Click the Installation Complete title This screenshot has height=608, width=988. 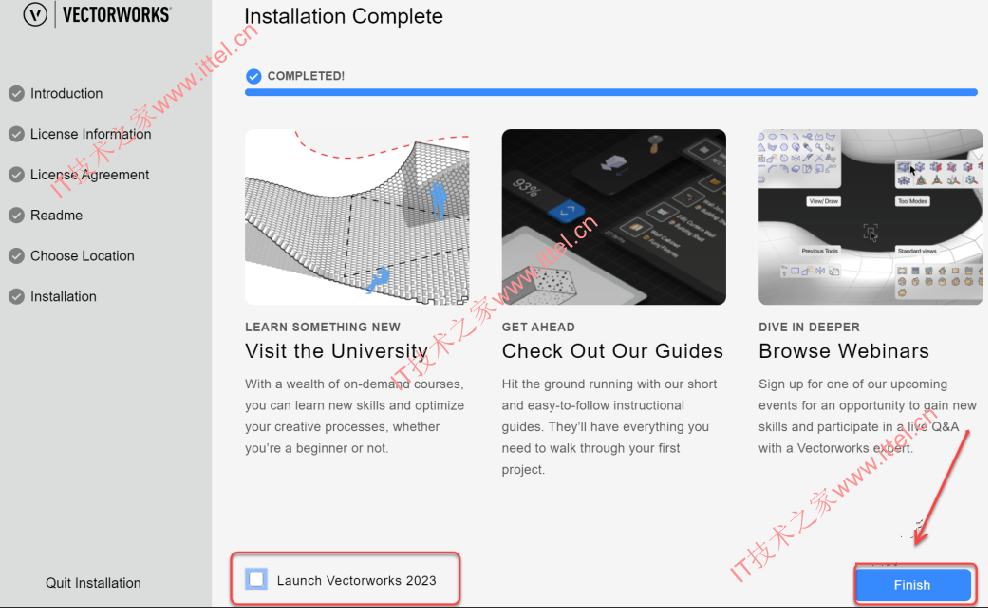click(x=343, y=16)
